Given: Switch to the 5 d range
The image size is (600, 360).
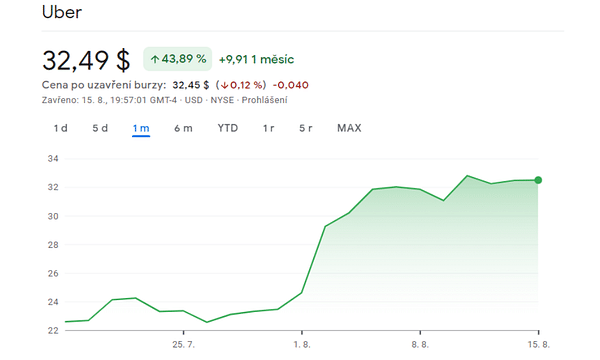Looking at the screenshot, I should (100, 128).
